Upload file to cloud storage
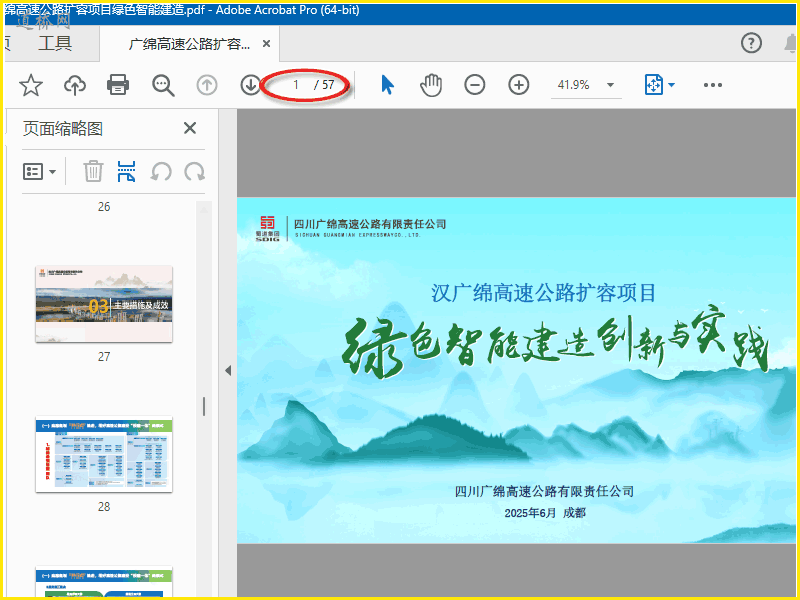 coord(74,85)
